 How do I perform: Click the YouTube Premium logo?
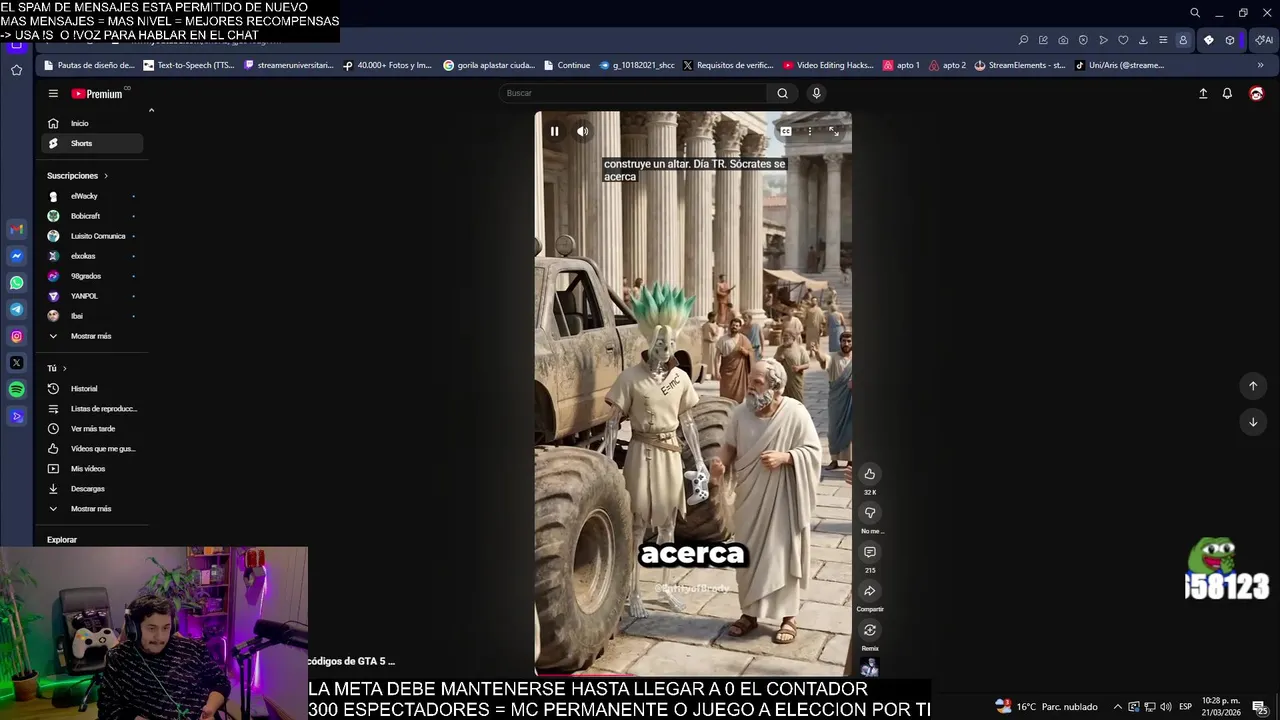coord(97,94)
